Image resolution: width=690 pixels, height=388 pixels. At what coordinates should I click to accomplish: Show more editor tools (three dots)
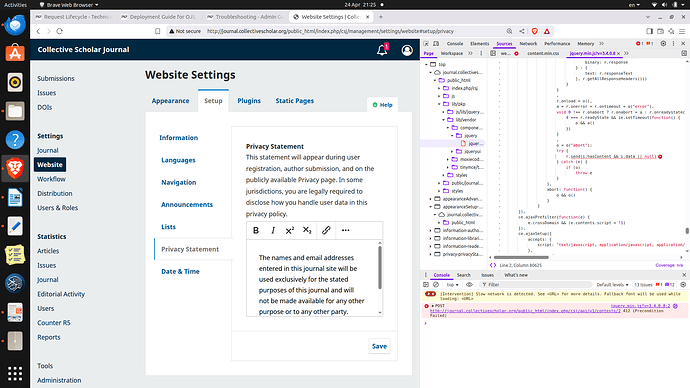tap(345, 230)
